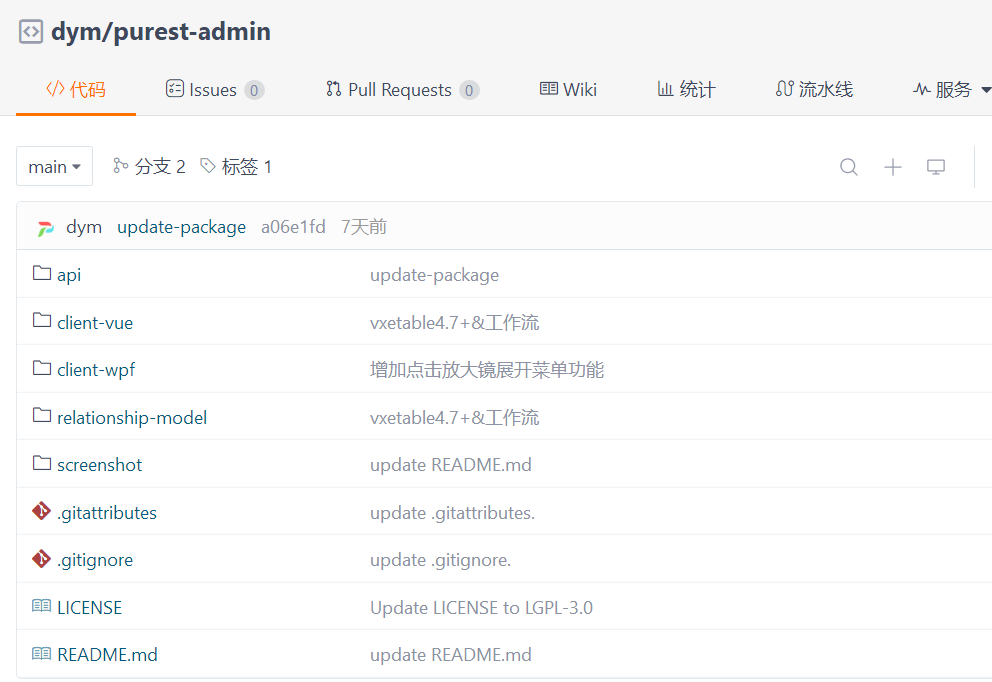Open relationship-model commit message vxetable4.7+&工作流
The height and width of the screenshot is (682, 992).
point(455,418)
